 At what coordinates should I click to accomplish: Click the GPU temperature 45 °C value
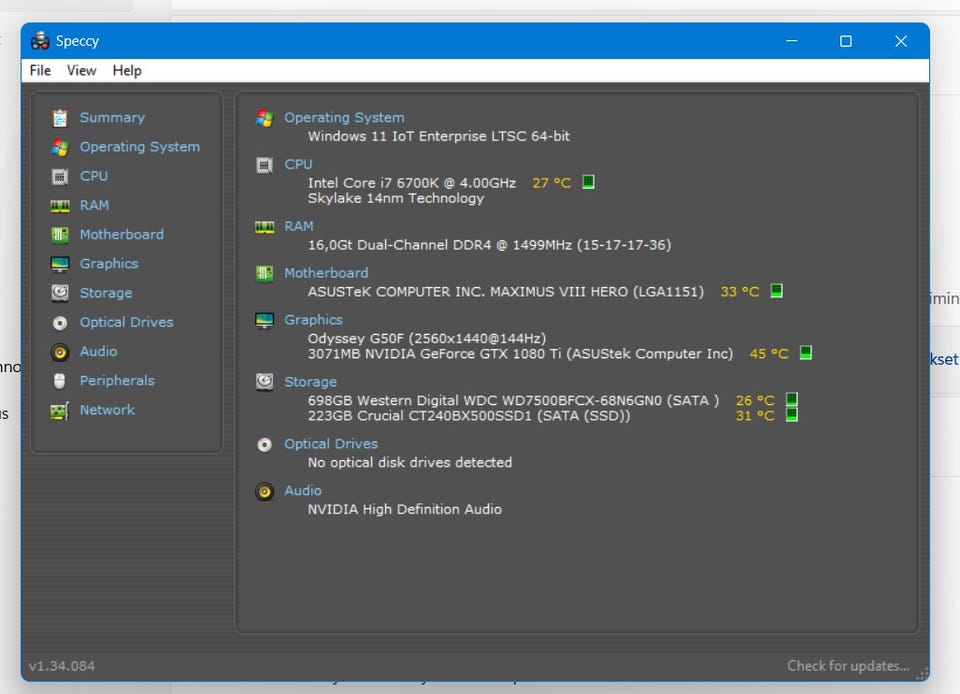click(x=769, y=354)
